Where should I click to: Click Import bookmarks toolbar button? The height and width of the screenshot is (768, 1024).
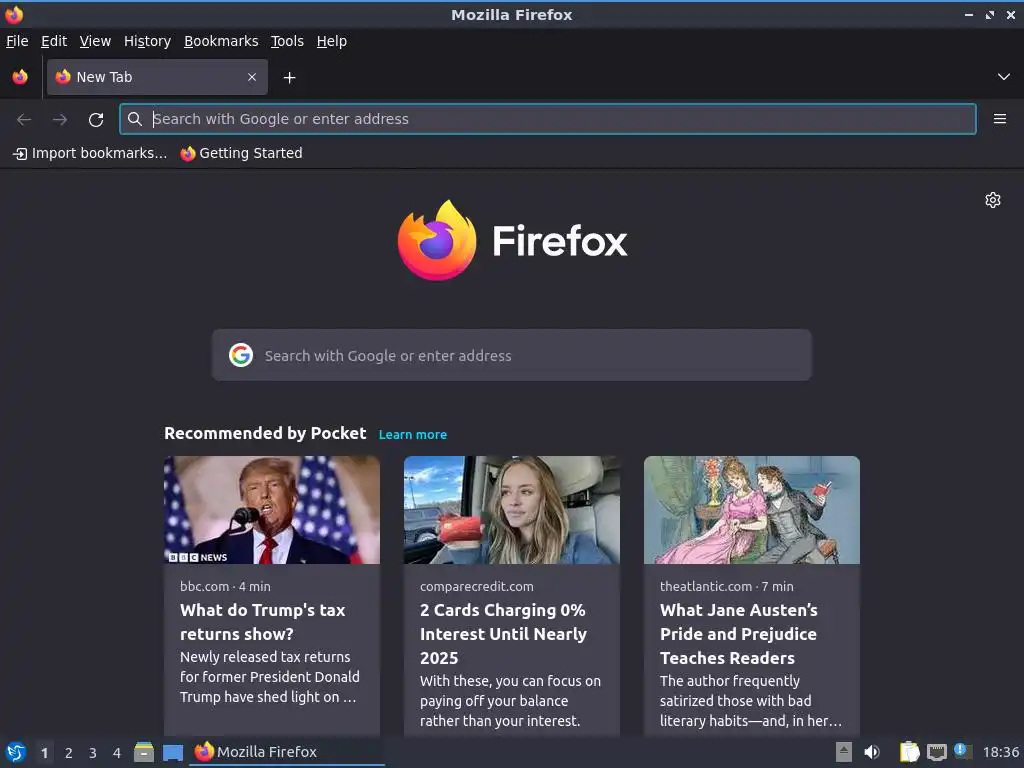(90, 153)
